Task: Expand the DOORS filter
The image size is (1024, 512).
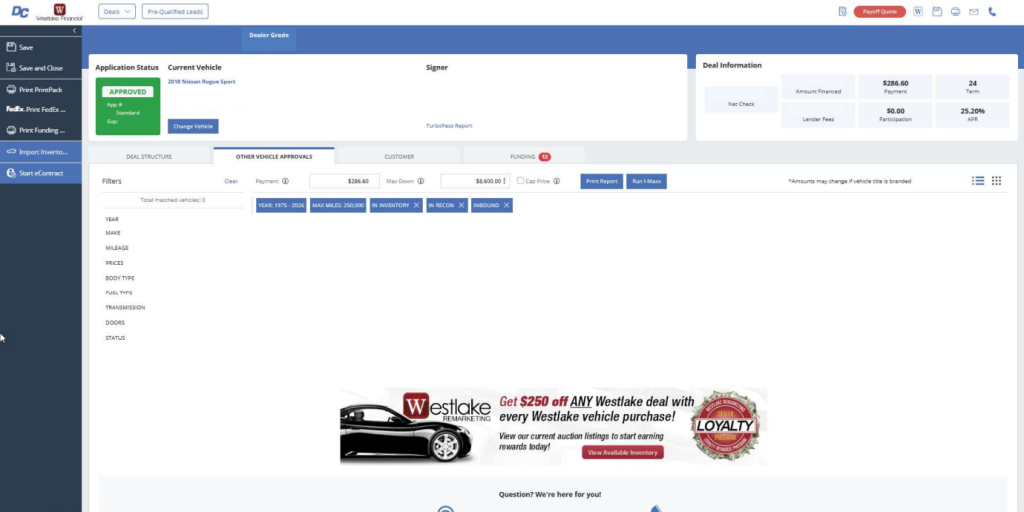Action: (x=115, y=323)
